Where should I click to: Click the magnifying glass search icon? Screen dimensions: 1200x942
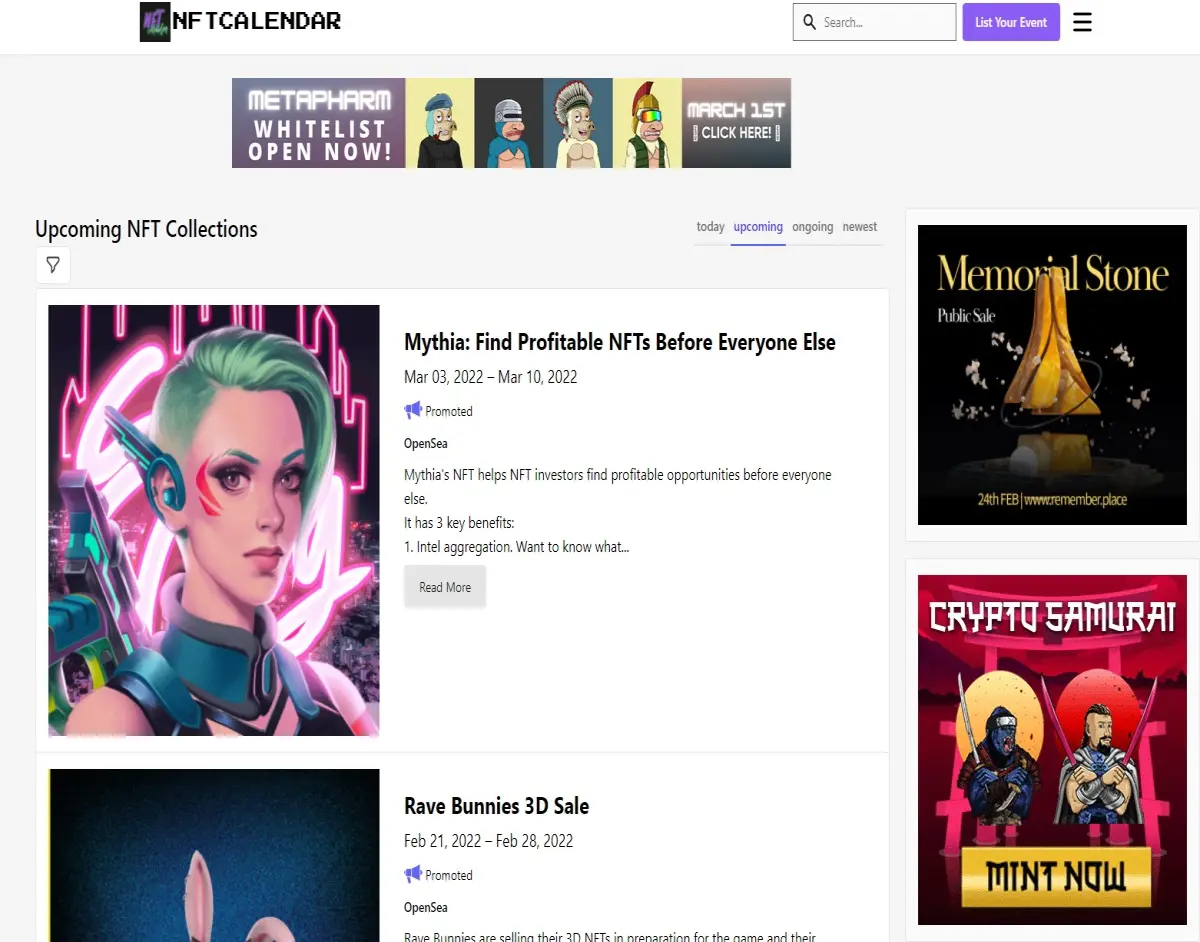point(809,22)
